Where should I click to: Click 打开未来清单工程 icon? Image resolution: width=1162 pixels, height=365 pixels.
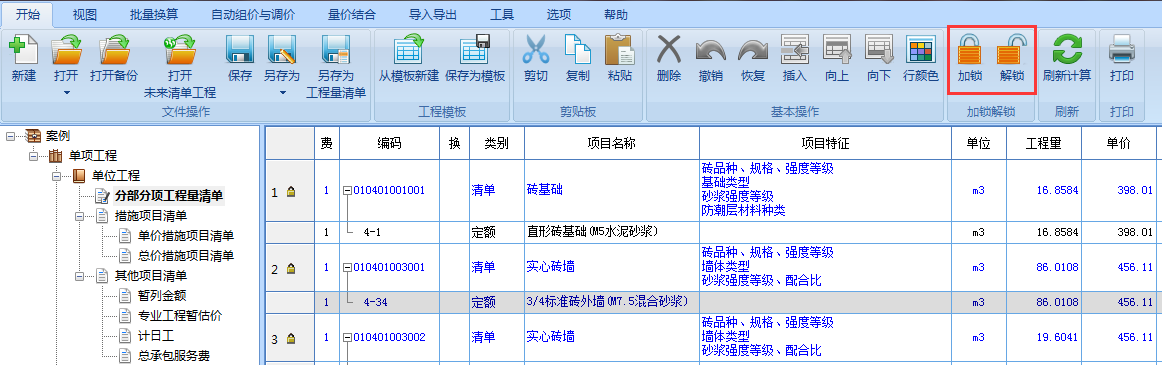tap(180, 50)
